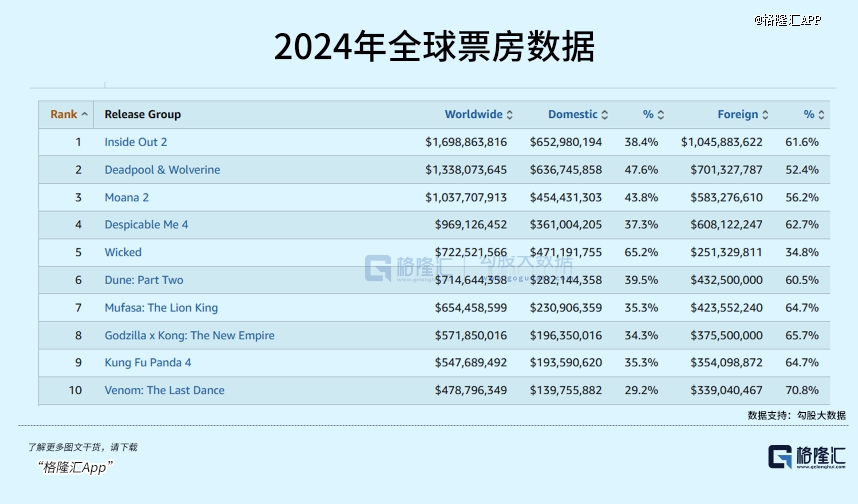This screenshot has height=504, width=858.
Task: Open Venom: The Last Dance link
Action: pos(164,390)
